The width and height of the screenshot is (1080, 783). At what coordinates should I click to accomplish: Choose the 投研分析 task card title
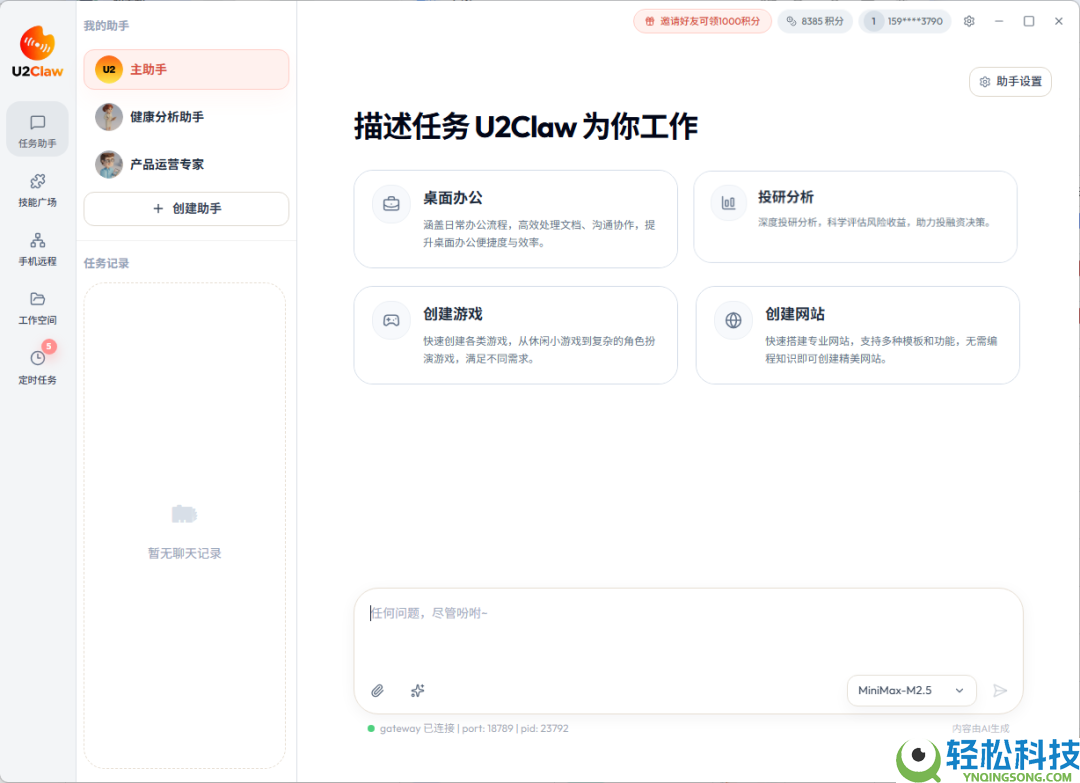click(786, 197)
